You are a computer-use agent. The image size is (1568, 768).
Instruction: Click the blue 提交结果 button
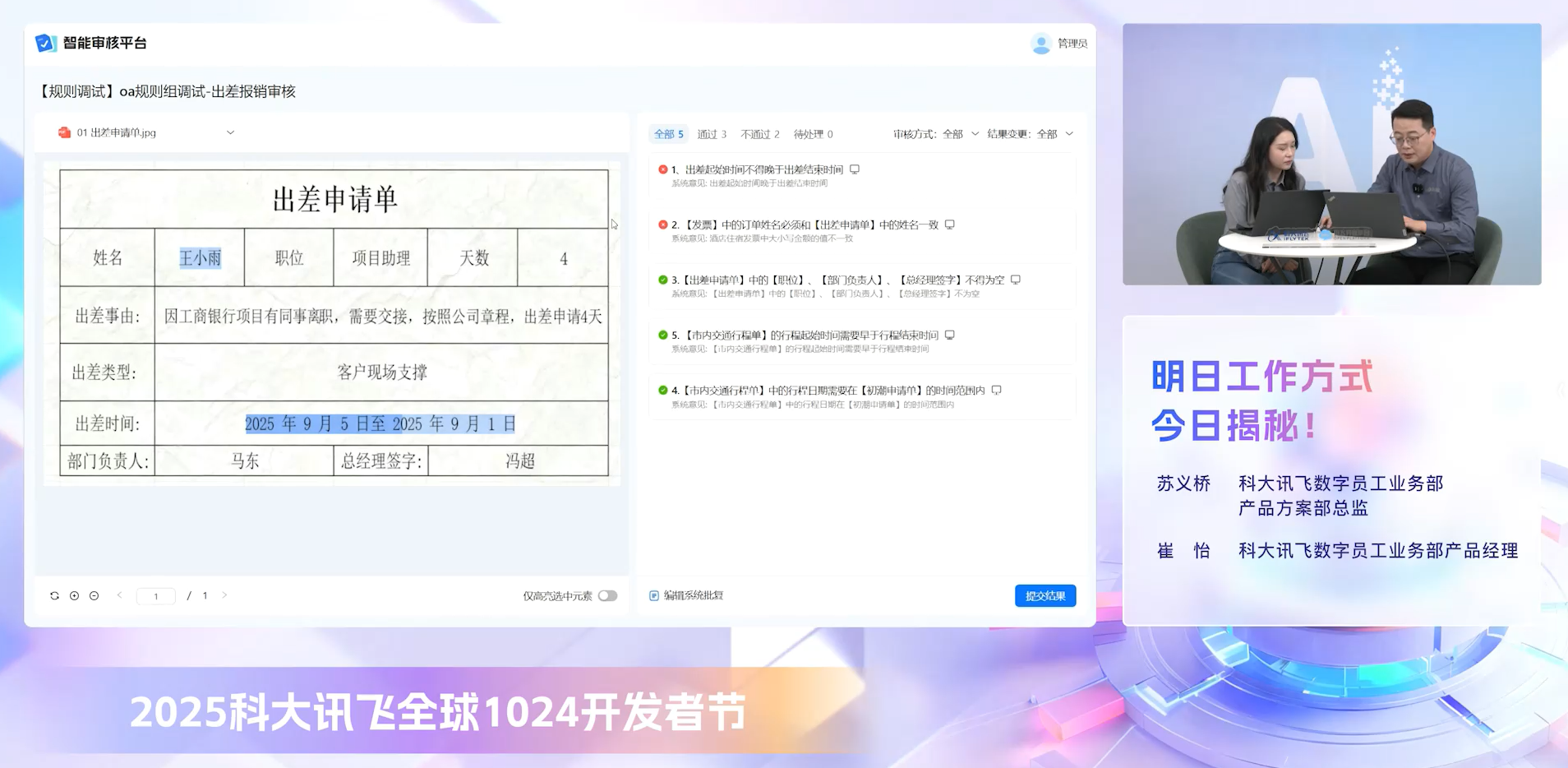[x=1045, y=595]
